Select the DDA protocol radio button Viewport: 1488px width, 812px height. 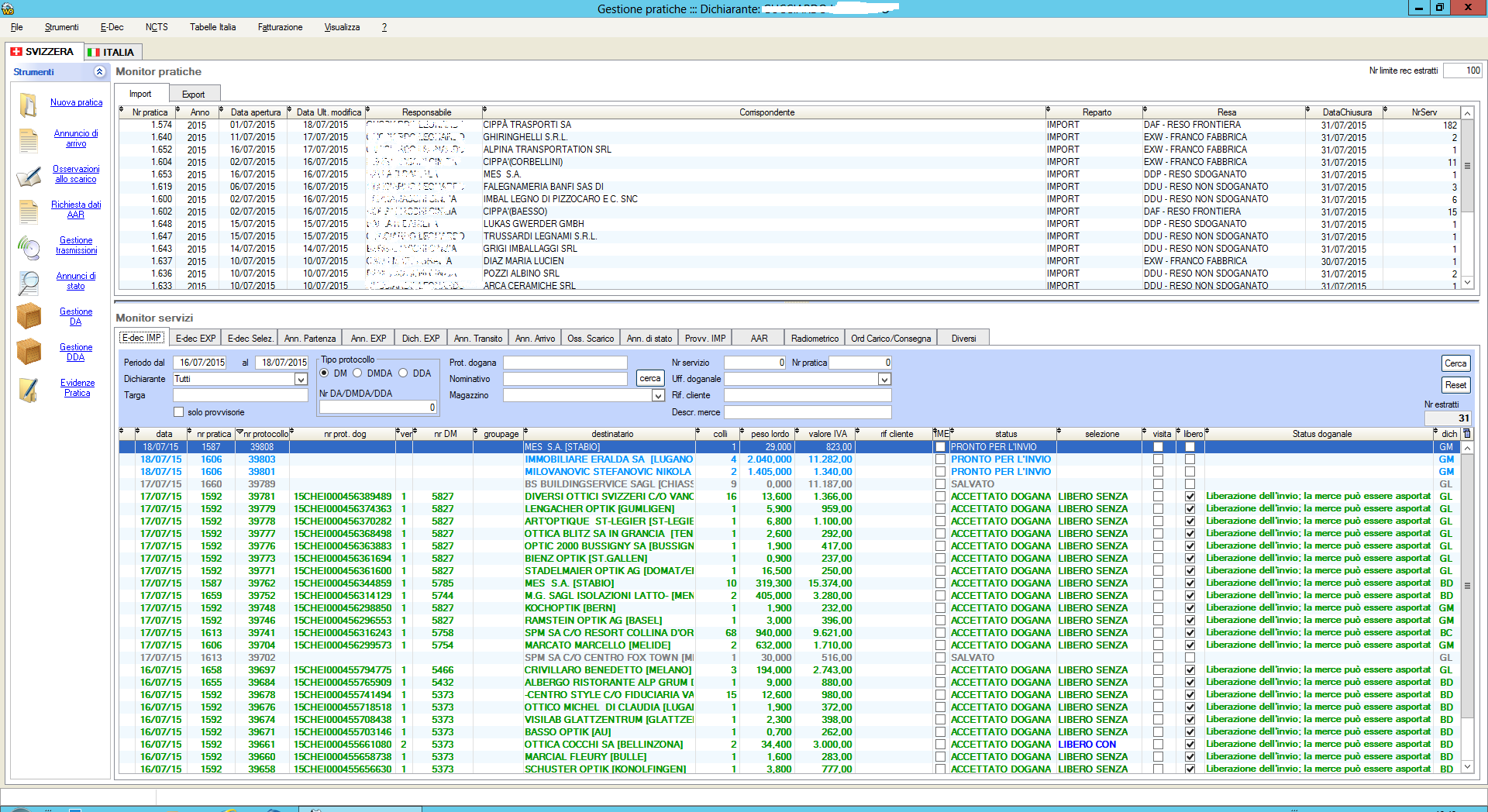click(x=403, y=373)
